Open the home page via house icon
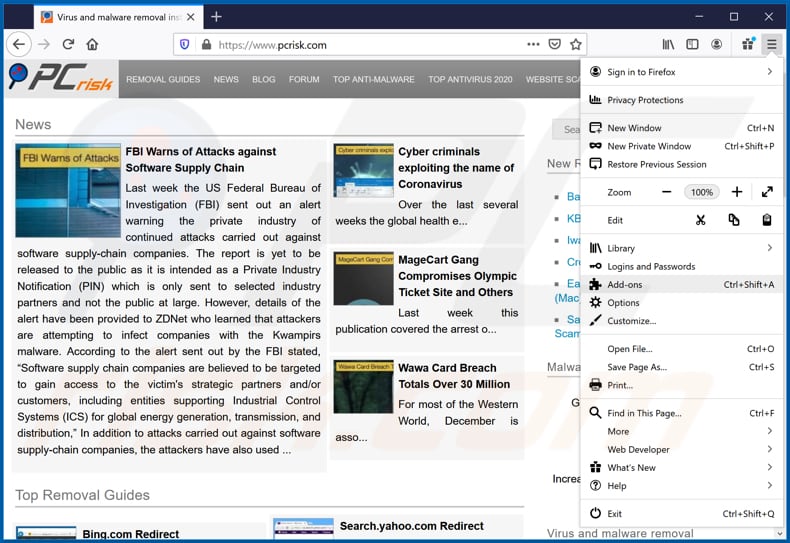The width and height of the screenshot is (790, 543). coord(92,44)
